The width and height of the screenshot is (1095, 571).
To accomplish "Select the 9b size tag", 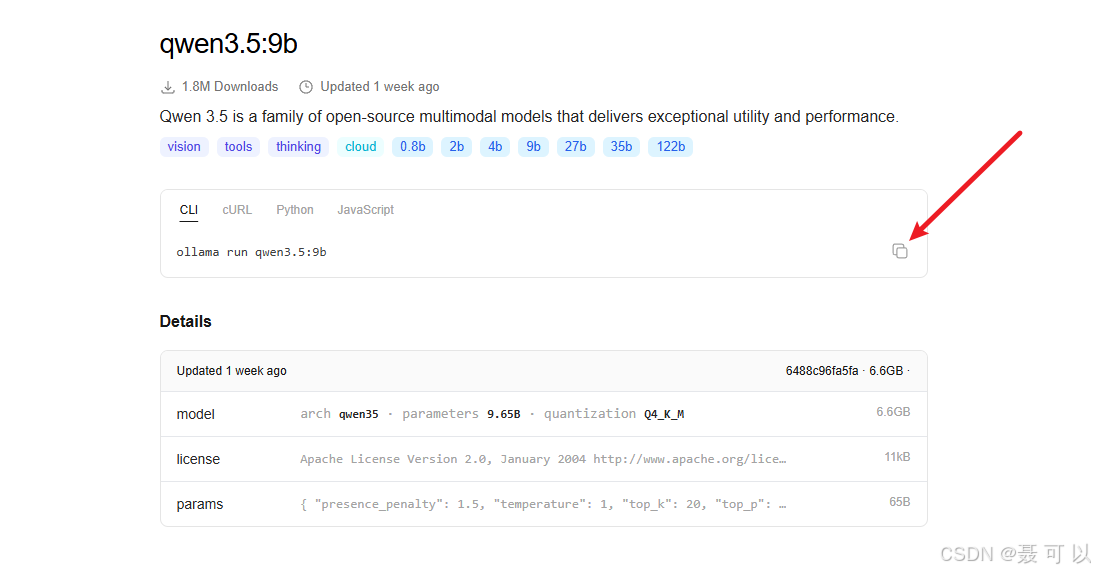I will [x=534, y=147].
